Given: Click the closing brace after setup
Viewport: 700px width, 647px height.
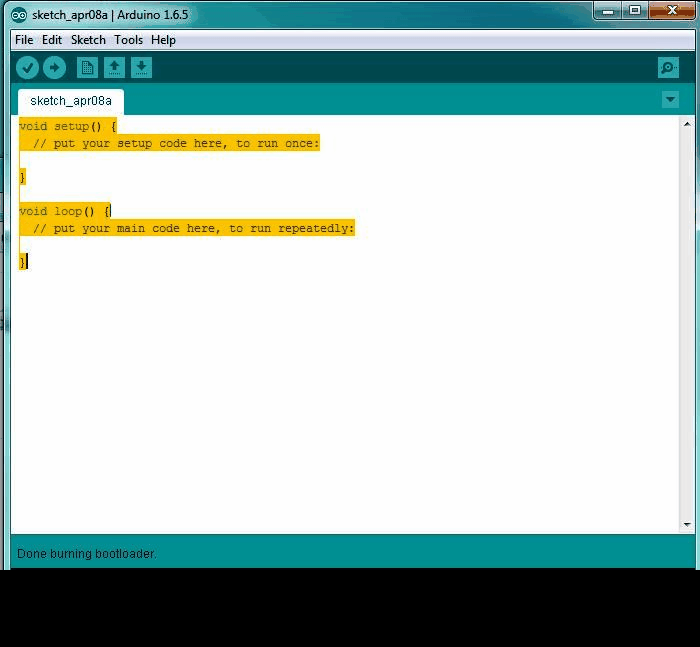Looking at the screenshot, I should click(x=23, y=177).
